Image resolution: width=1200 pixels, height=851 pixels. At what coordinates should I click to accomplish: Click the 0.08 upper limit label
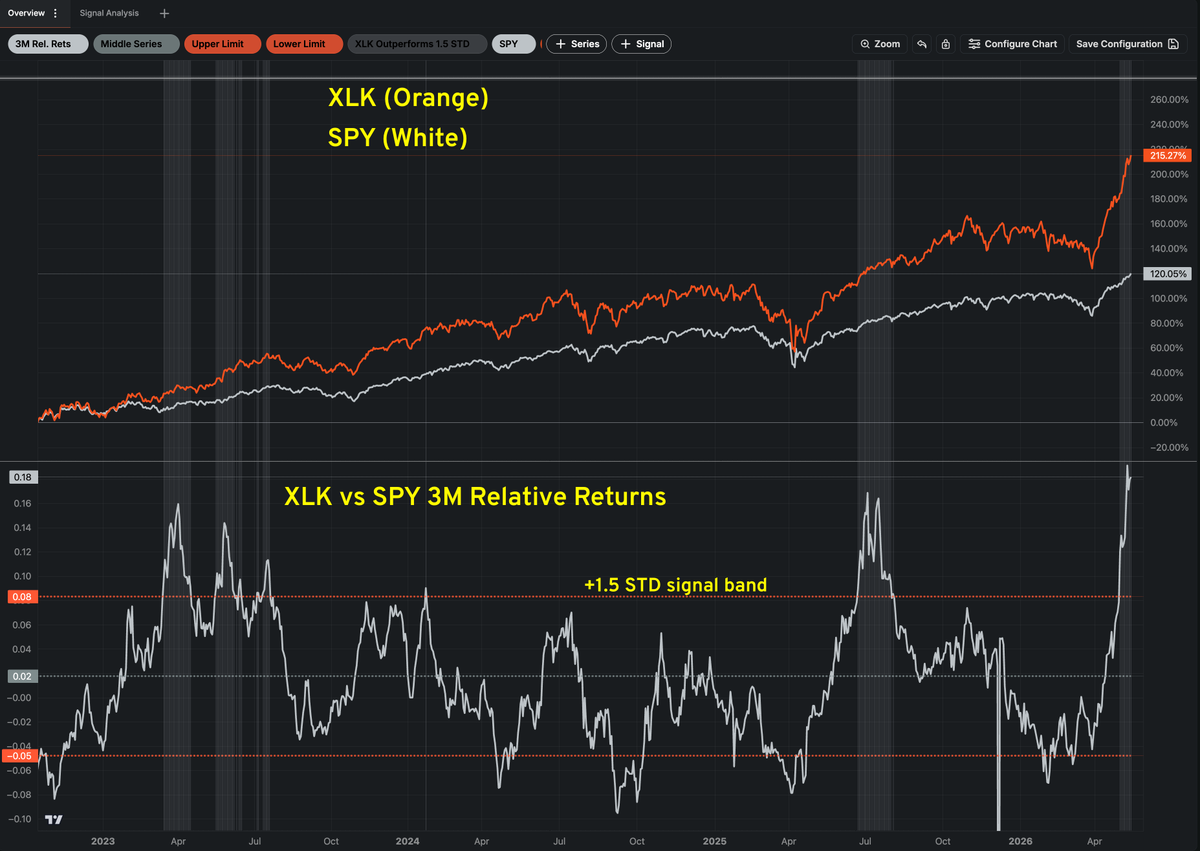23,597
